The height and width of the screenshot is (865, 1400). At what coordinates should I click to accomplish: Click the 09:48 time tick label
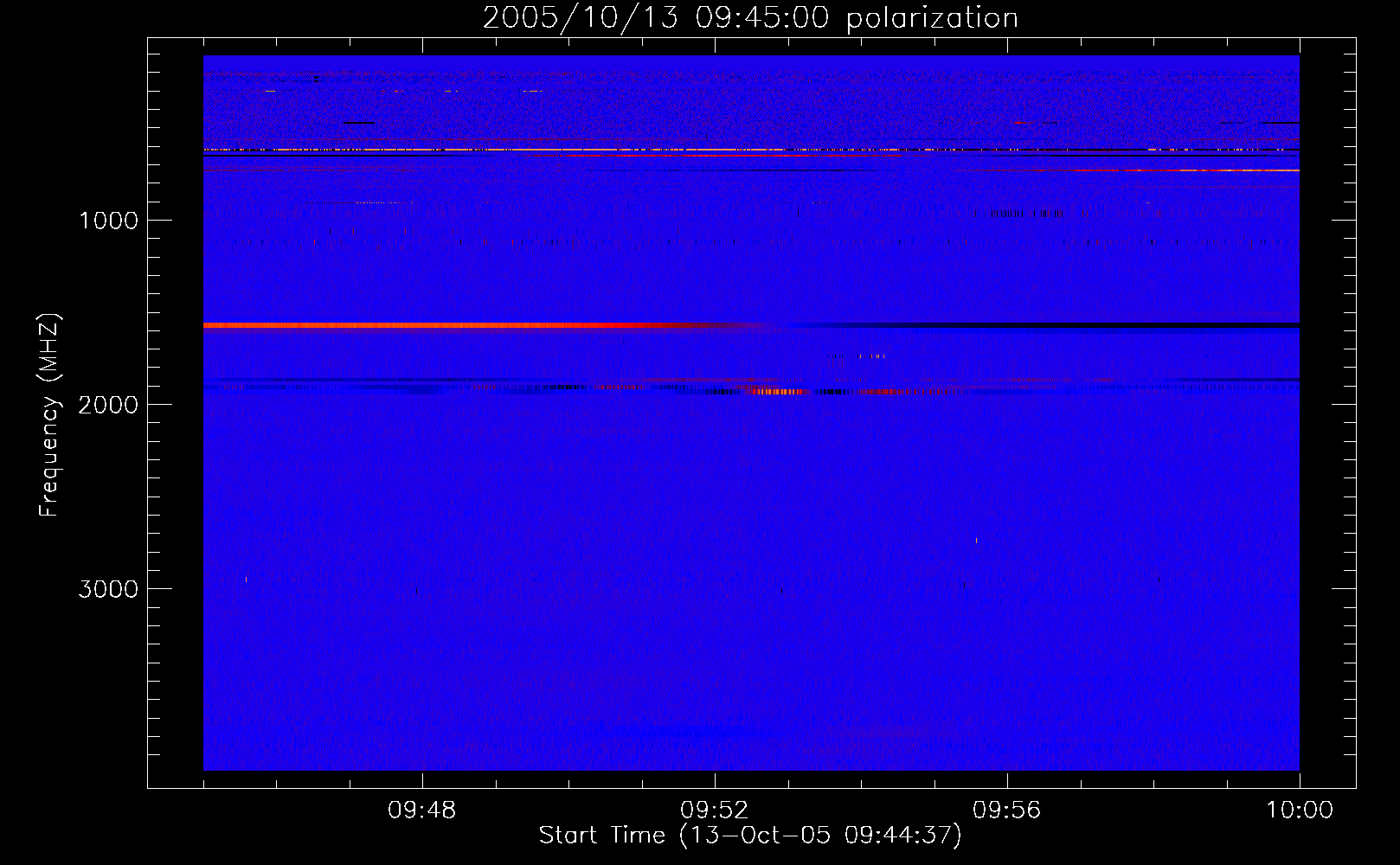tap(422, 811)
